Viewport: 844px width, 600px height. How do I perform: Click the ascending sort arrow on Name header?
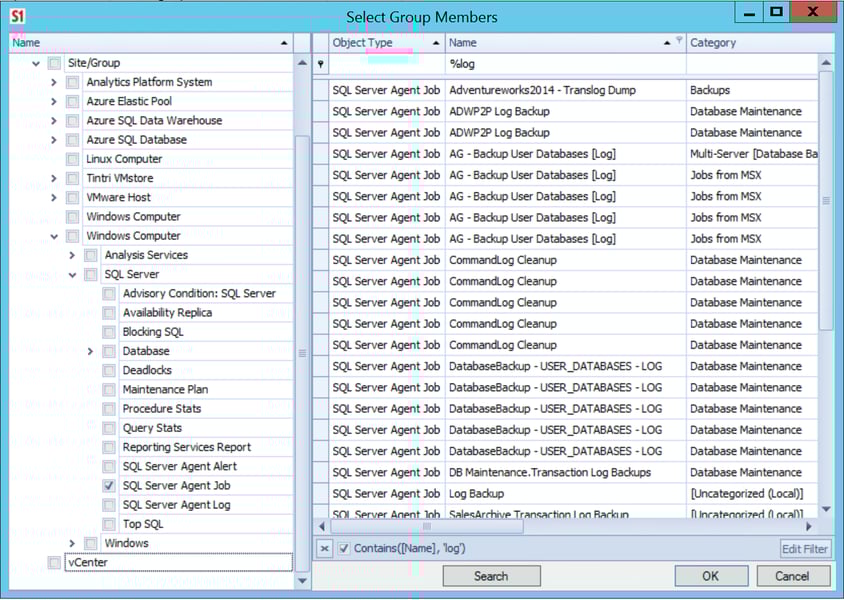tap(284, 42)
